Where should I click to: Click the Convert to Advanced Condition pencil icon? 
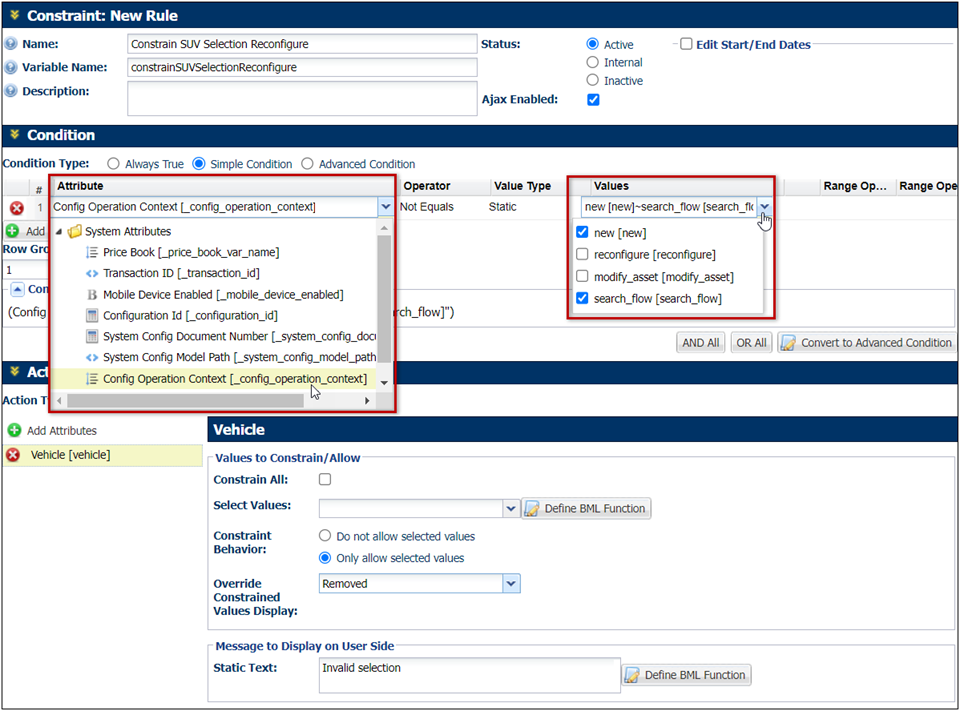pyautogui.click(x=791, y=342)
